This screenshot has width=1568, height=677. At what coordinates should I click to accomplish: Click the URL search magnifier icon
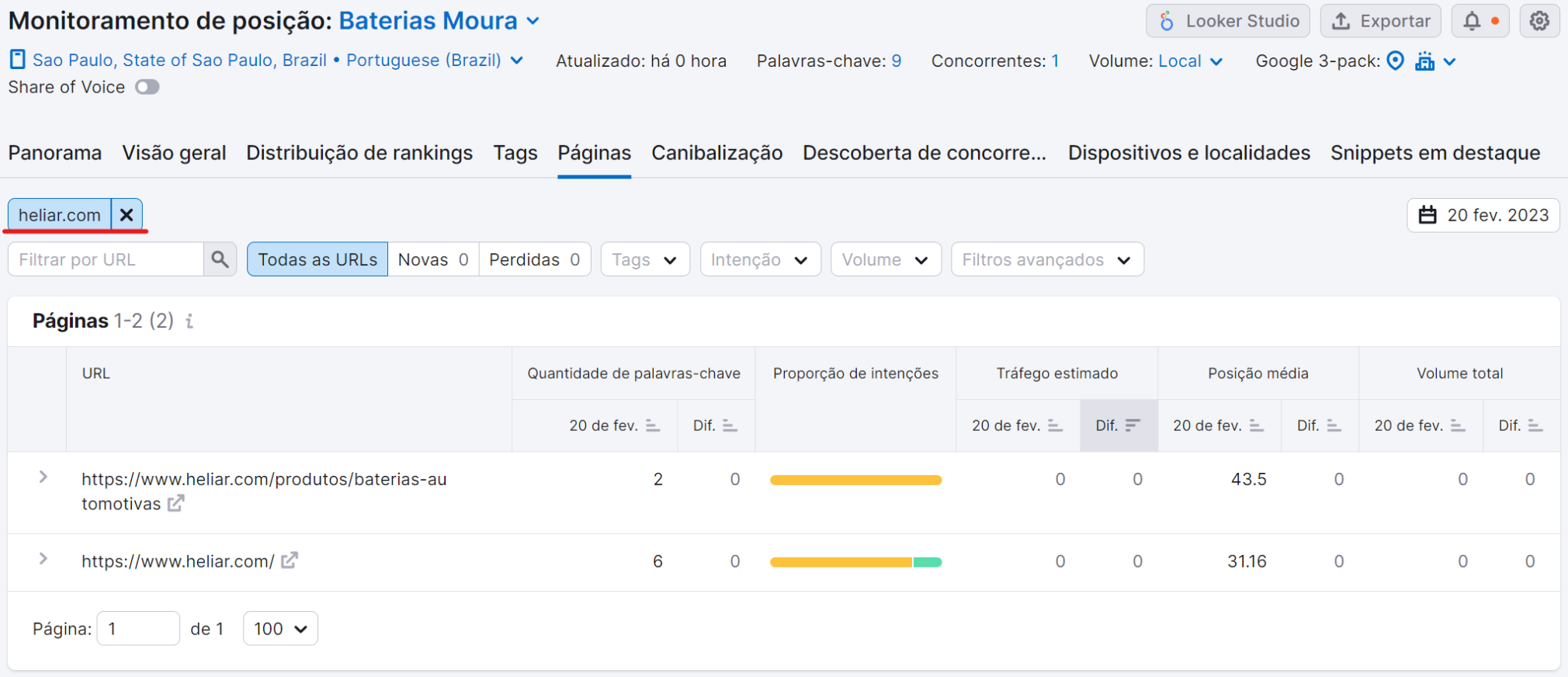(x=220, y=259)
